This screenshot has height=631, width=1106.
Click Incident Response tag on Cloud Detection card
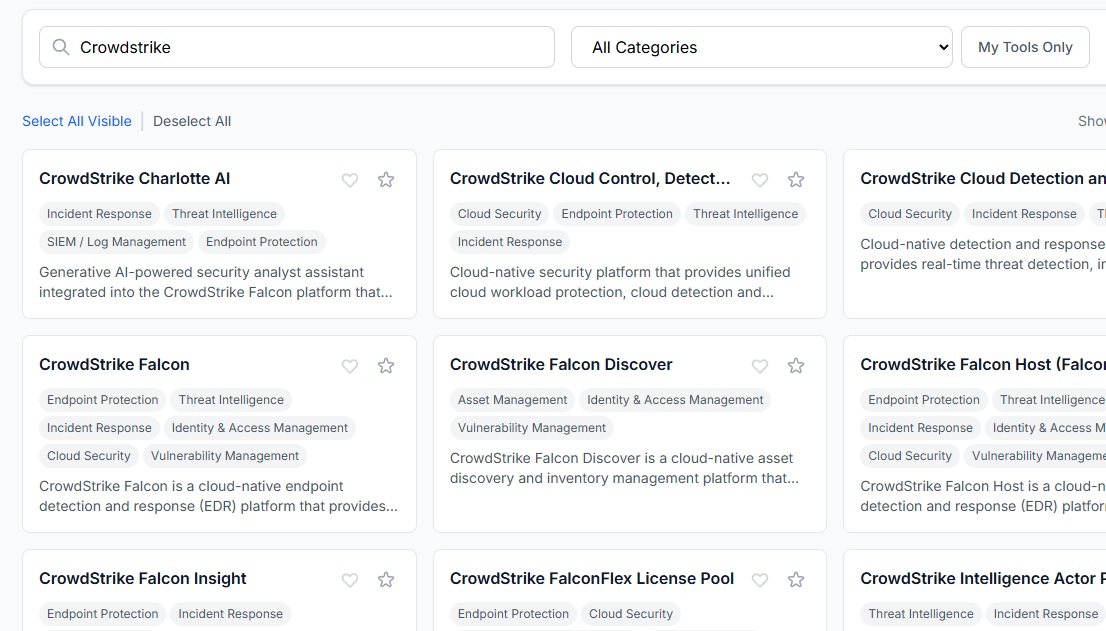click(1024, 214)
